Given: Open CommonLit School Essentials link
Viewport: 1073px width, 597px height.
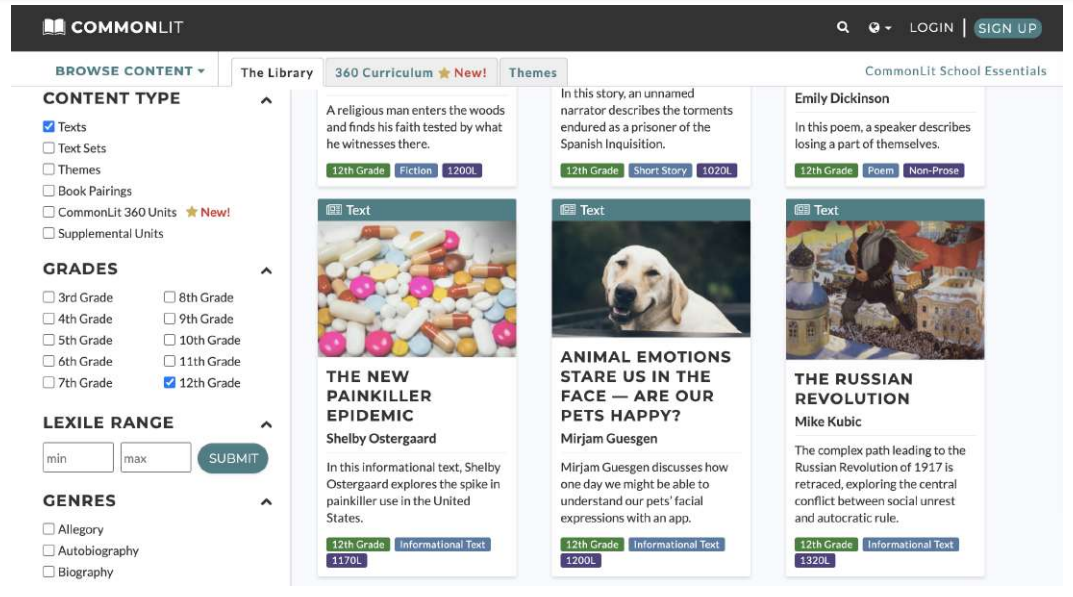Looking at the screenshot, I should (x=955, y=71).
